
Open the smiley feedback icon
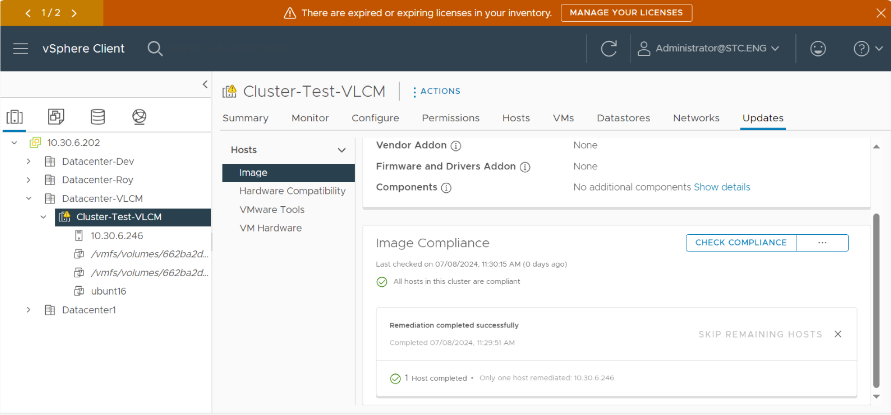pos(818,49)
